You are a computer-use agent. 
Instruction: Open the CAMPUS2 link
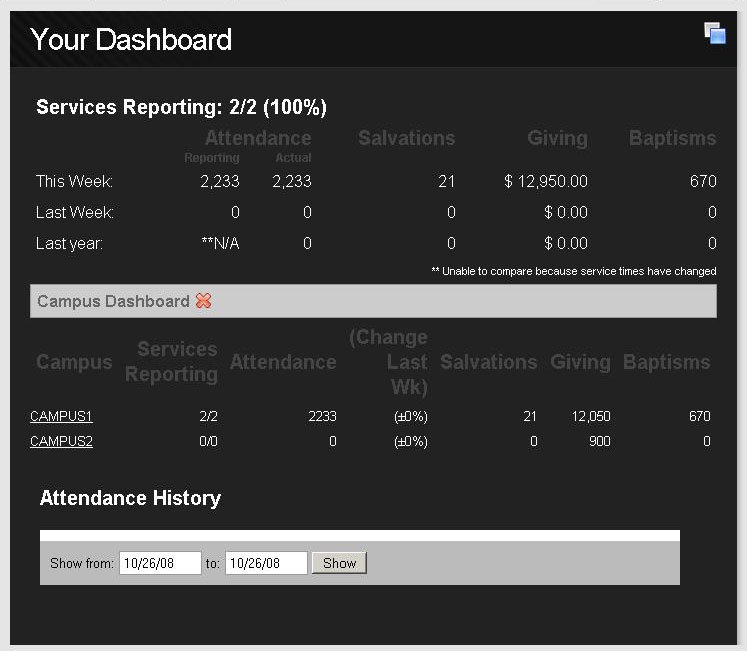tap(61, 441)
